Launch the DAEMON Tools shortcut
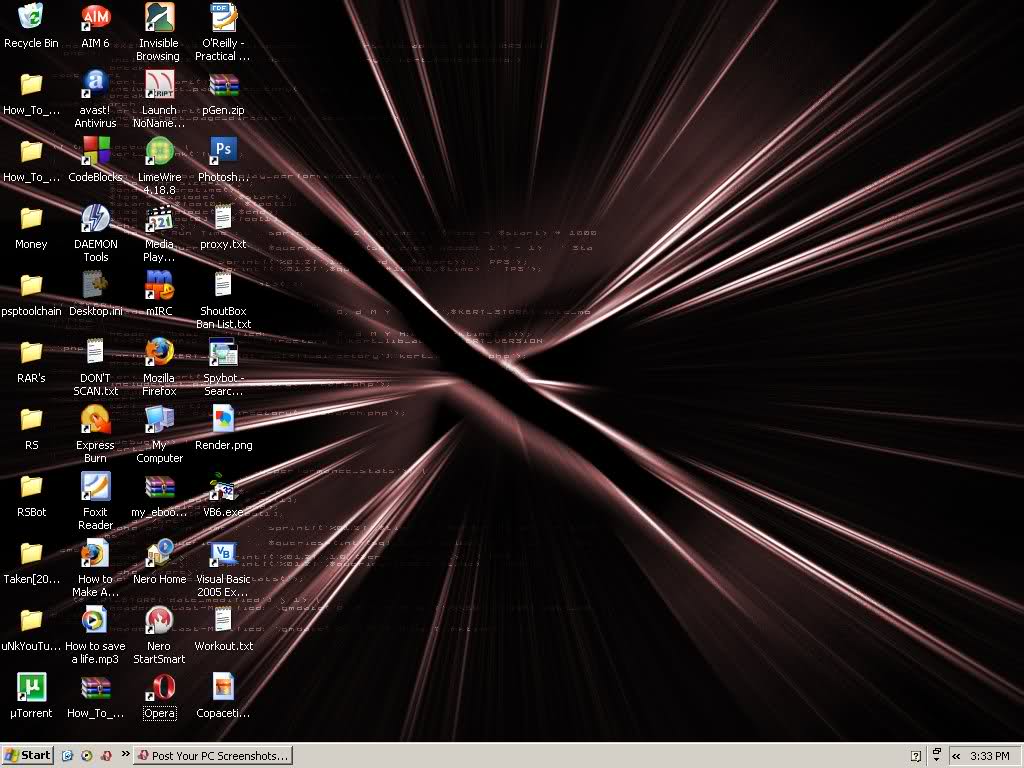 click(x=95, y=218)
